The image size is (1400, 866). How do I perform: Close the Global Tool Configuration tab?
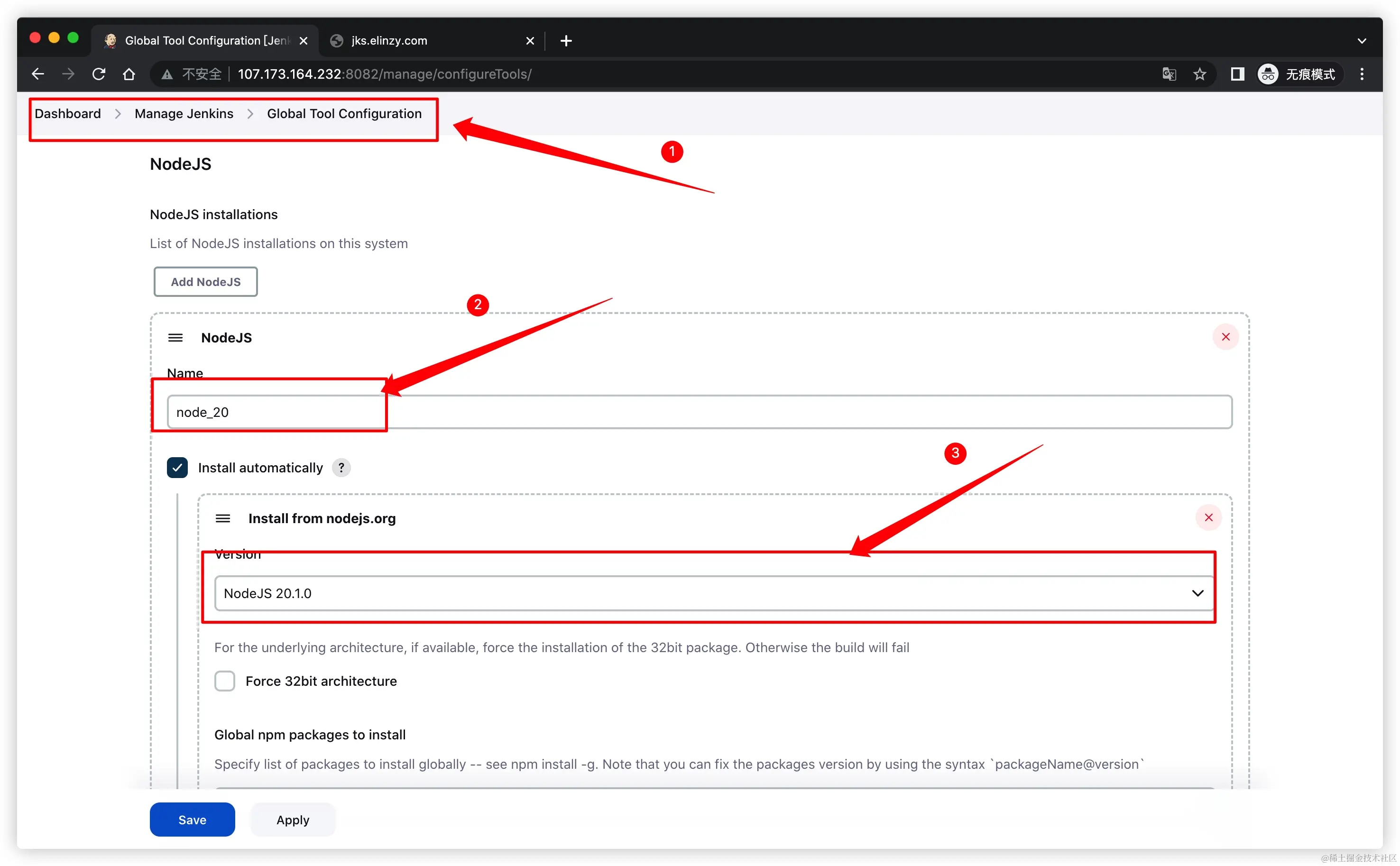(x=304, y=41)
